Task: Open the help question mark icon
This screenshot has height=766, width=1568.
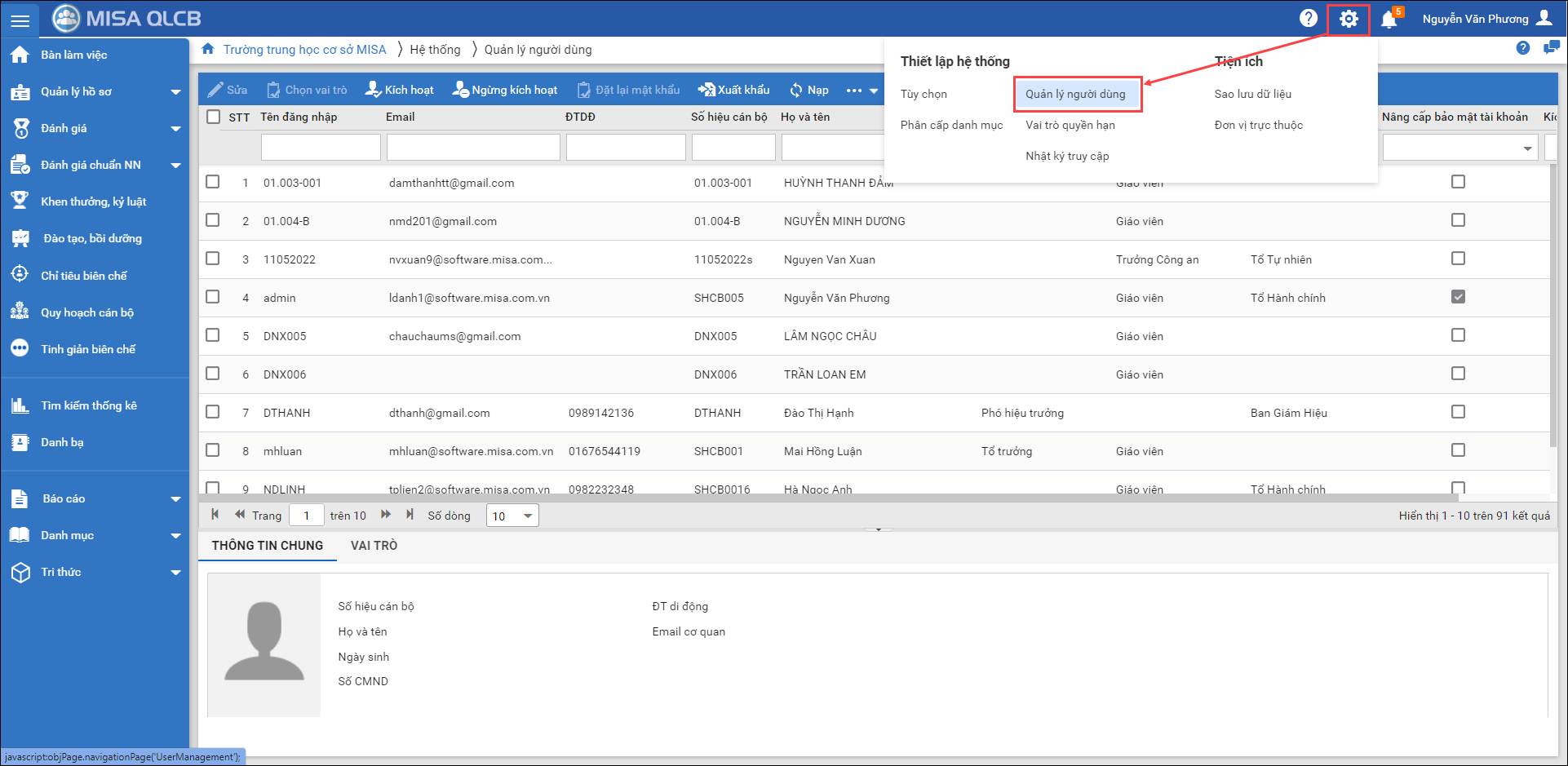Action: (1308, 18)
